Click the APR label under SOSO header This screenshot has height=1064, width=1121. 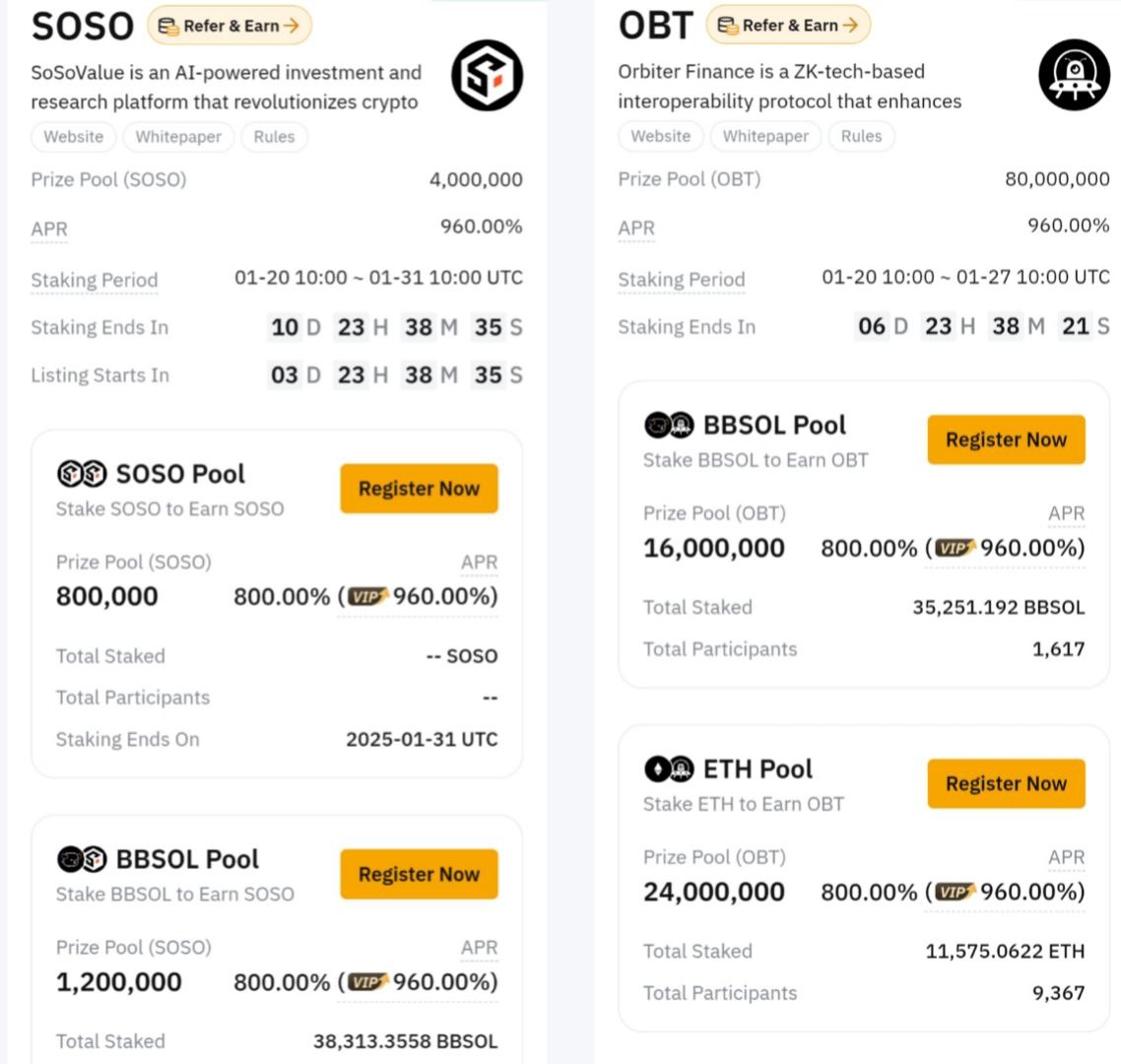[x=49, y=229]
